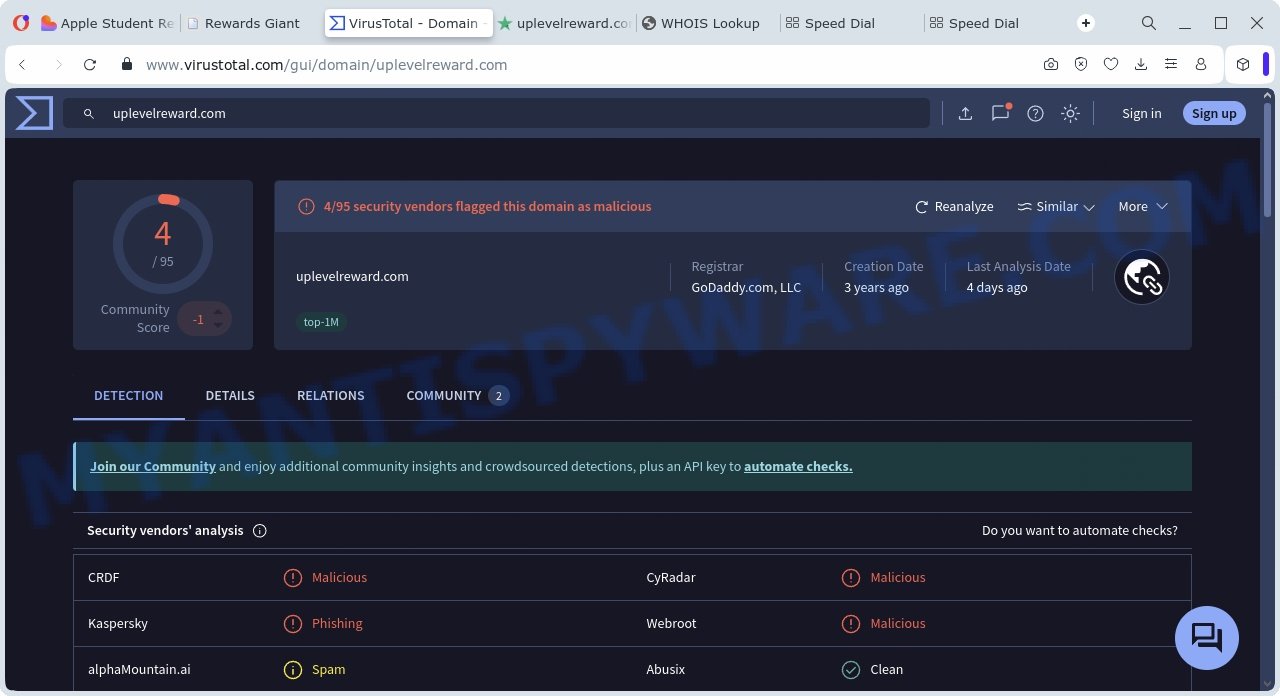1280x696 pixels.
Task: Downvote the community score
Action: (218, 326)
